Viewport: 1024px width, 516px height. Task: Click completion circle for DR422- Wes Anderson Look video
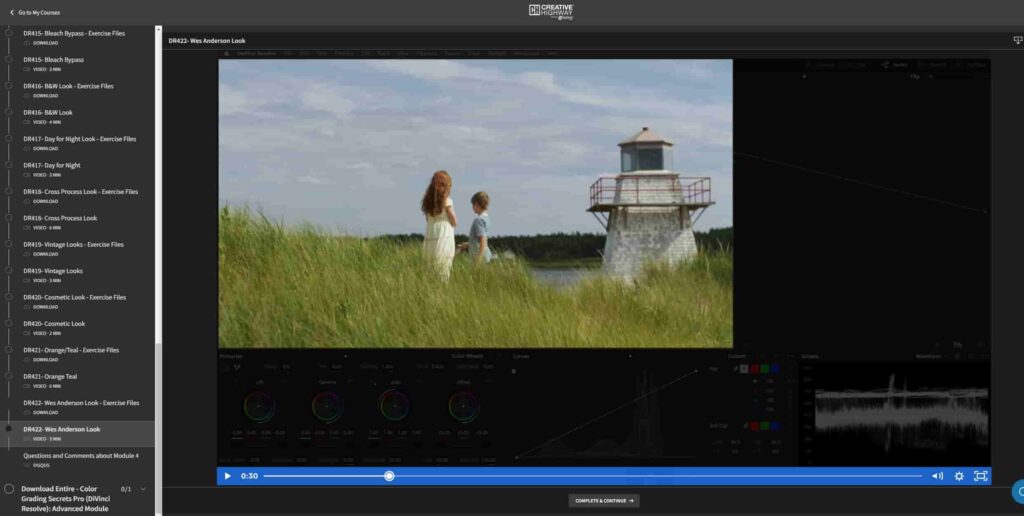9,429
